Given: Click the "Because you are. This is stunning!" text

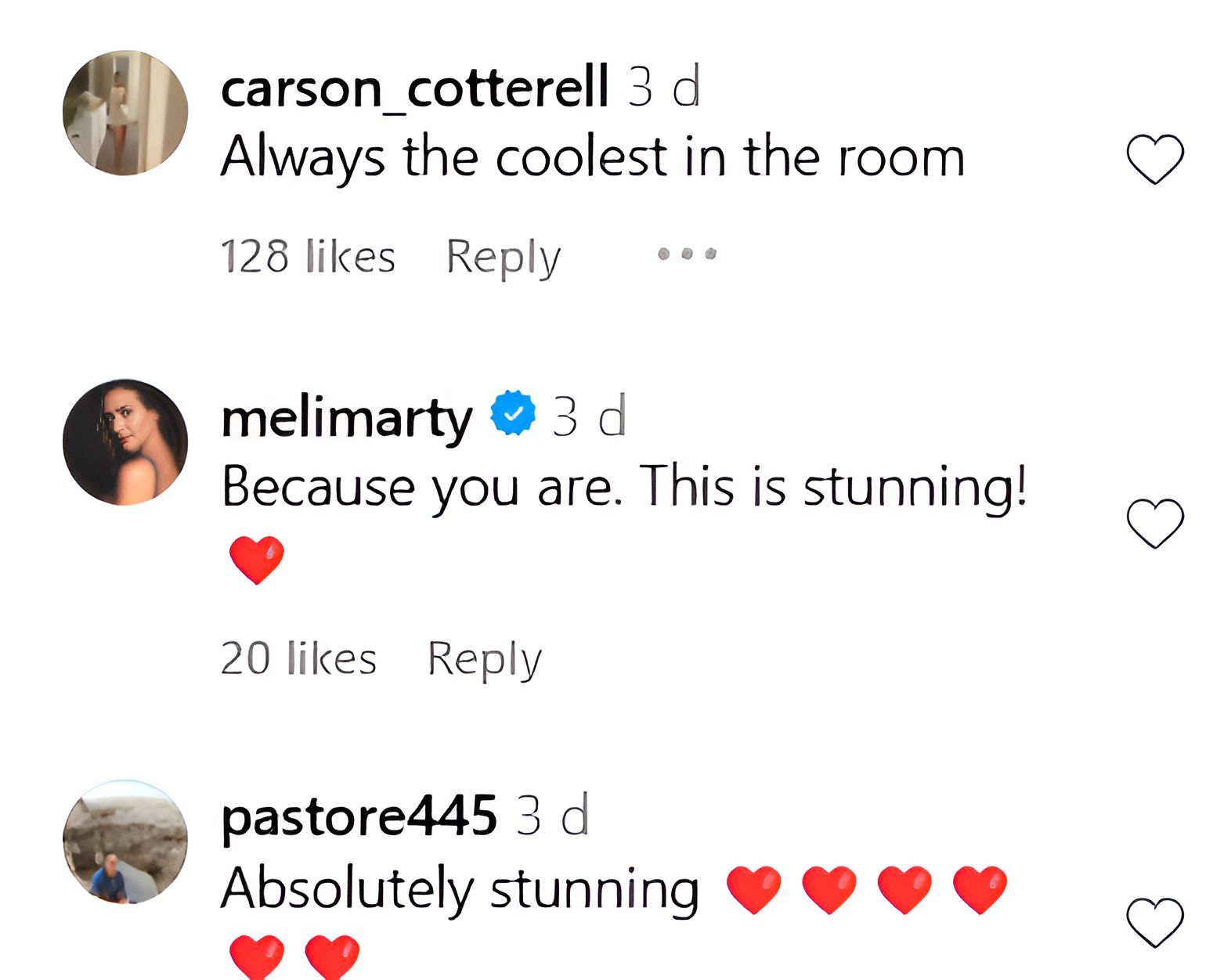Looking at the screenshot, I should tap(623, 487).
